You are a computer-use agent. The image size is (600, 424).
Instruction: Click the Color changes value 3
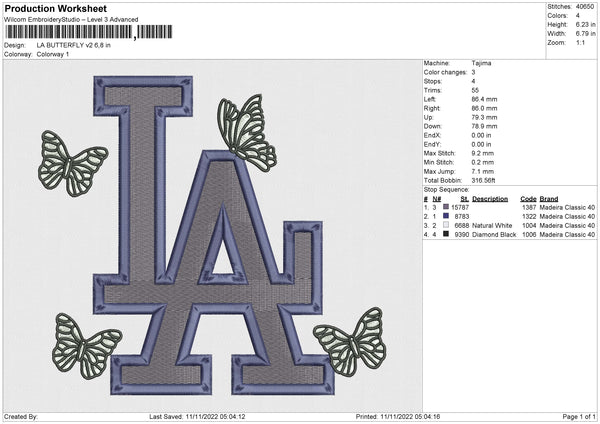473,72
